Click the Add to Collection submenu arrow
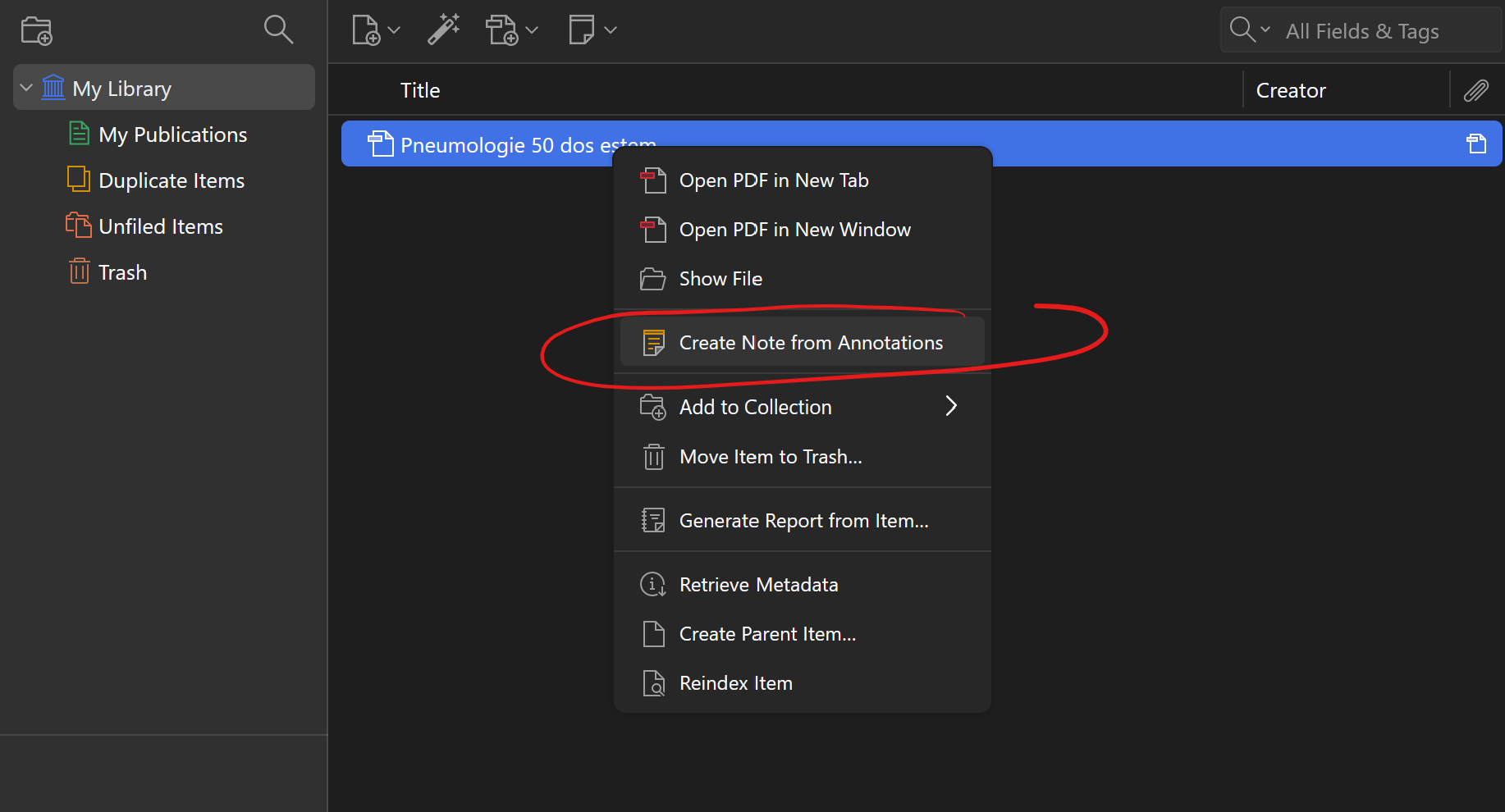Viewport: 1505px width, 812px height. 951,406
